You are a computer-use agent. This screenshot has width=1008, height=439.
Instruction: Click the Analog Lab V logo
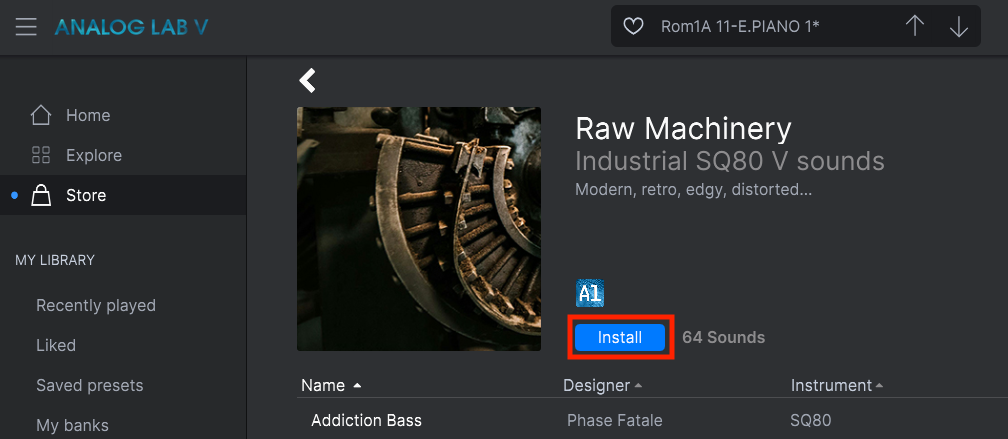[x=132, y=27]
